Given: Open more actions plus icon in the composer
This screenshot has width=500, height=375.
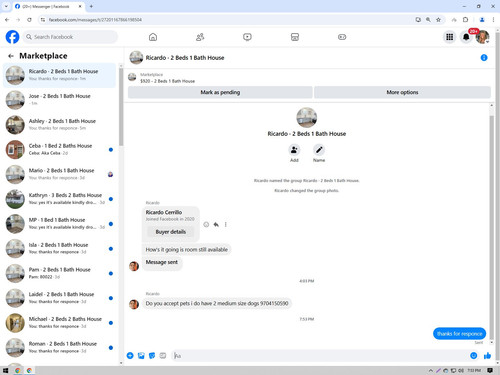Looking at the screenshot, I should (x=130, y=356).
